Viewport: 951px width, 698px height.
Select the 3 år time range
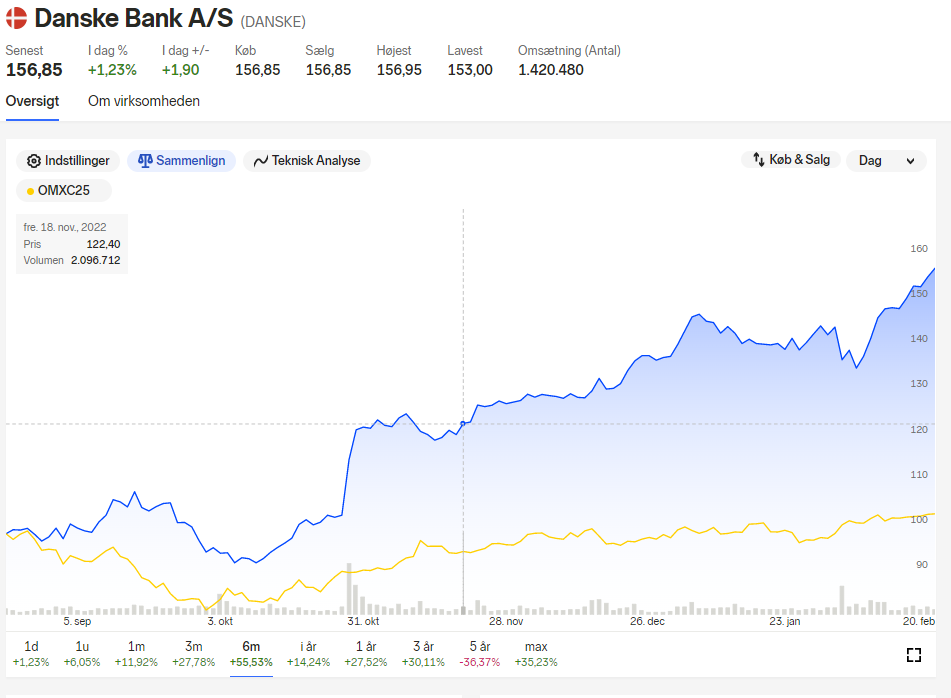pos(423,654)
